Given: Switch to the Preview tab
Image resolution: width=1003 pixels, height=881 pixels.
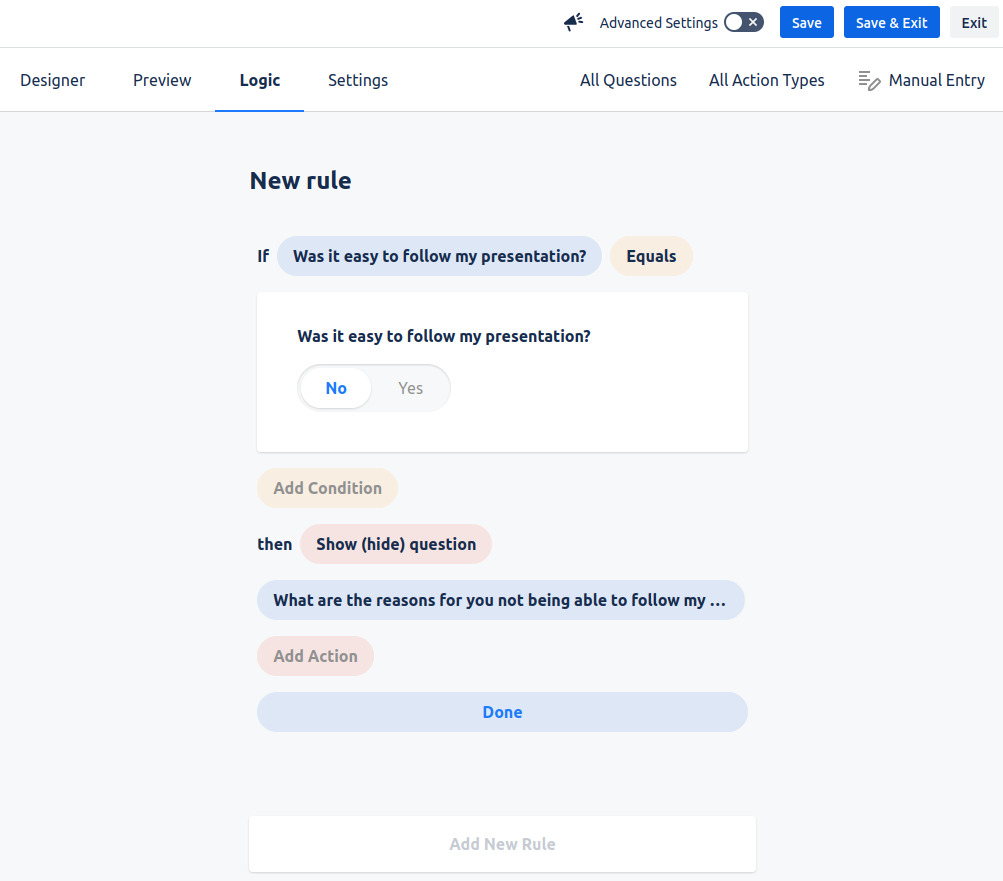Looking at the screenshot, I should click(x=162, y=80).
